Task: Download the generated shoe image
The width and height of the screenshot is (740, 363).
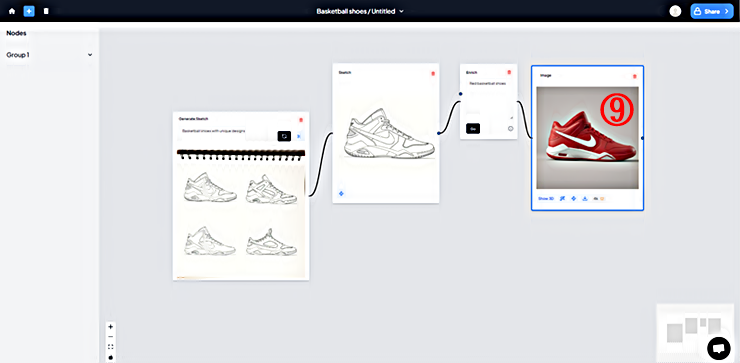Action: coord(585,199)
